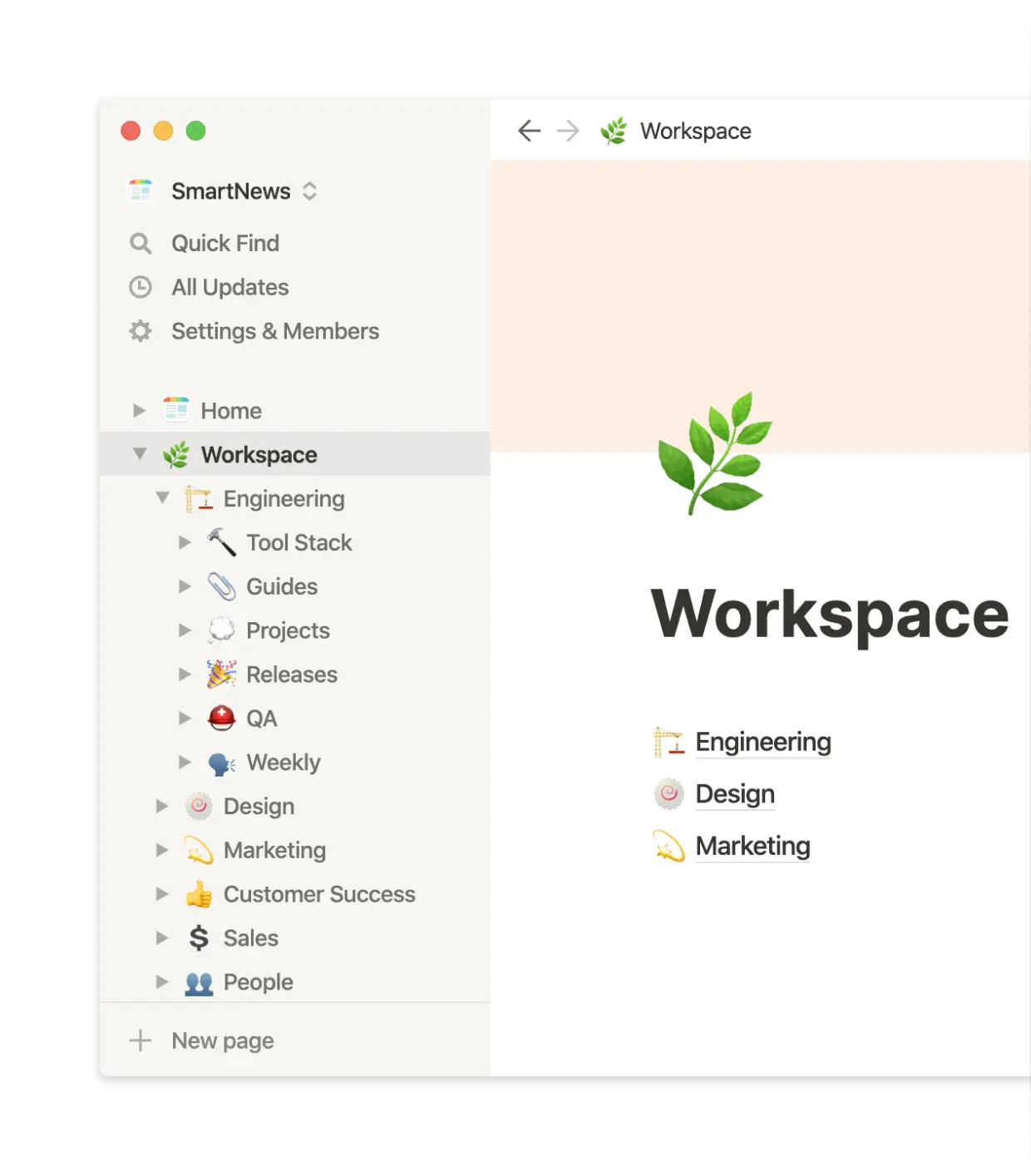
Task: Click the hammer icon next to Tool Stack
Action: [x=220, y=542]
